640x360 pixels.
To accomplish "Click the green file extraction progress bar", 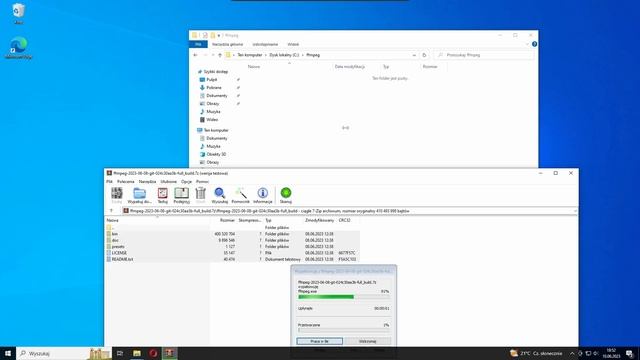I will point(343,297).
